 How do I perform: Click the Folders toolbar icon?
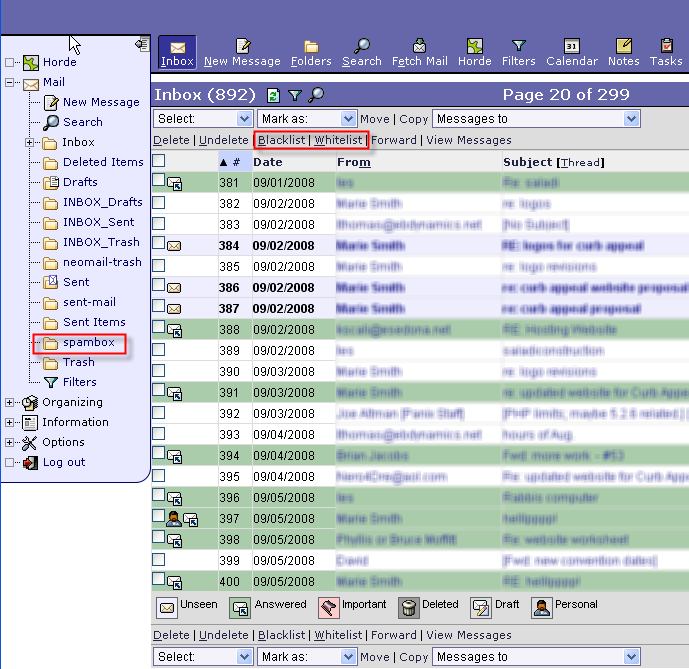311,46
